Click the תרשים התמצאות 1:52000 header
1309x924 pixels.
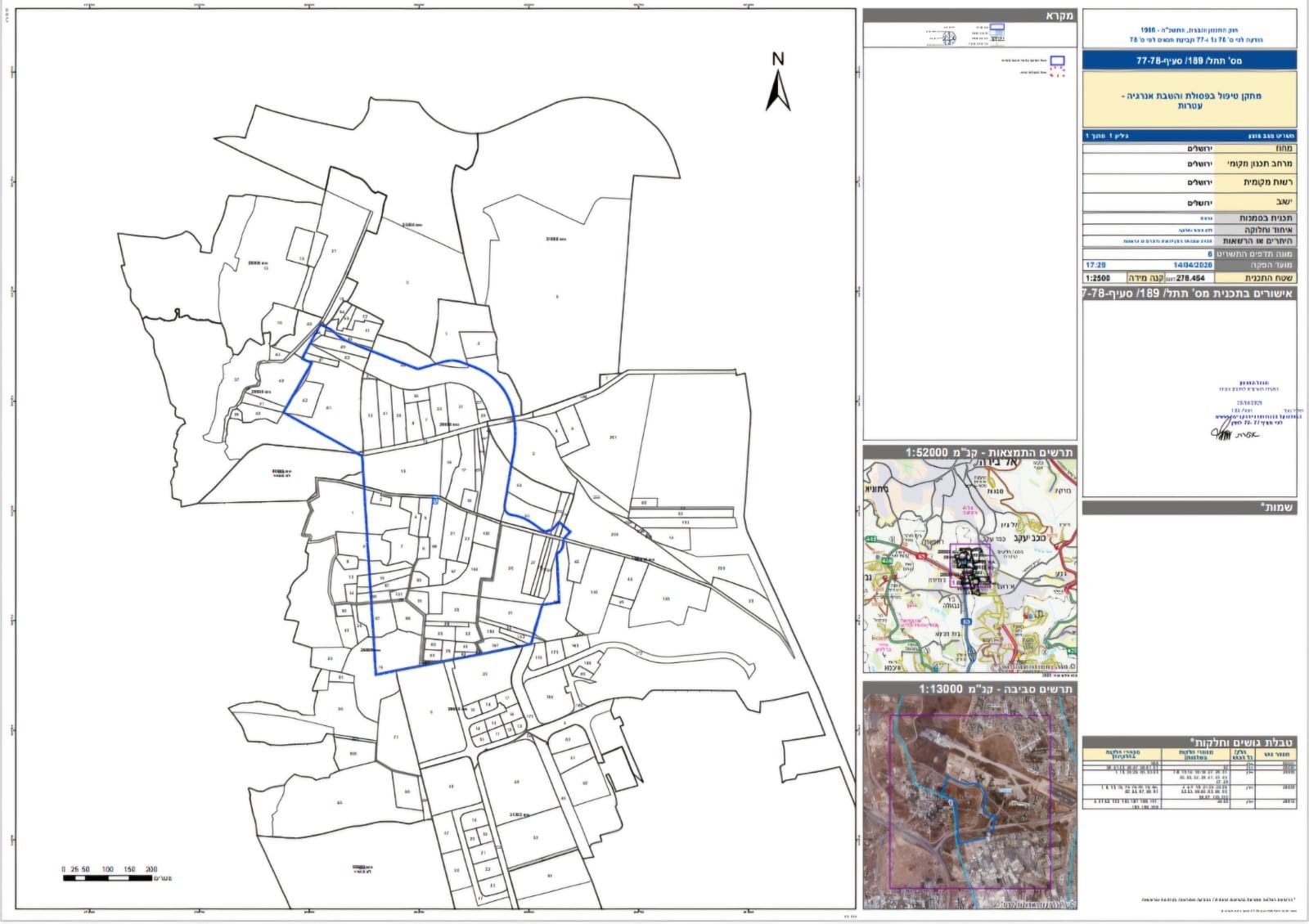click(970, 452)
